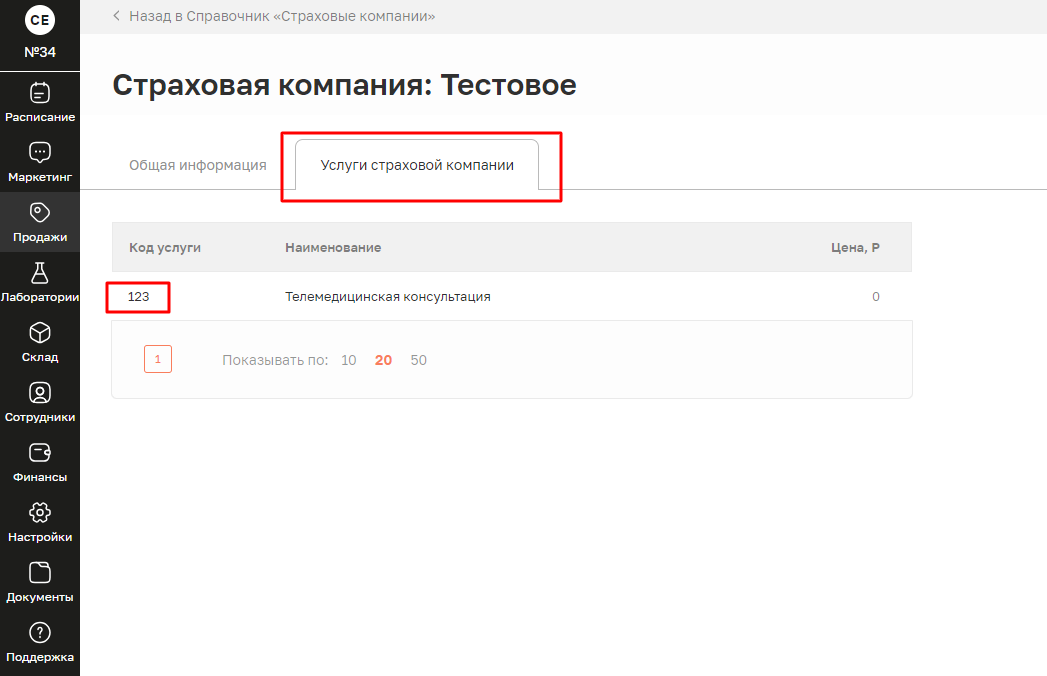The height and width of the screenshot is (676, 1047).
Task: Show 20 items per page
Action: click(383, 360)
